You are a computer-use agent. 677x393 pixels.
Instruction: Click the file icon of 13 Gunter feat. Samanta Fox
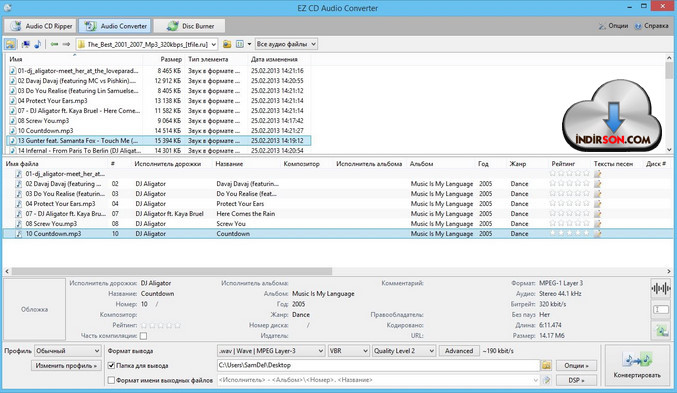coord(13,141)
